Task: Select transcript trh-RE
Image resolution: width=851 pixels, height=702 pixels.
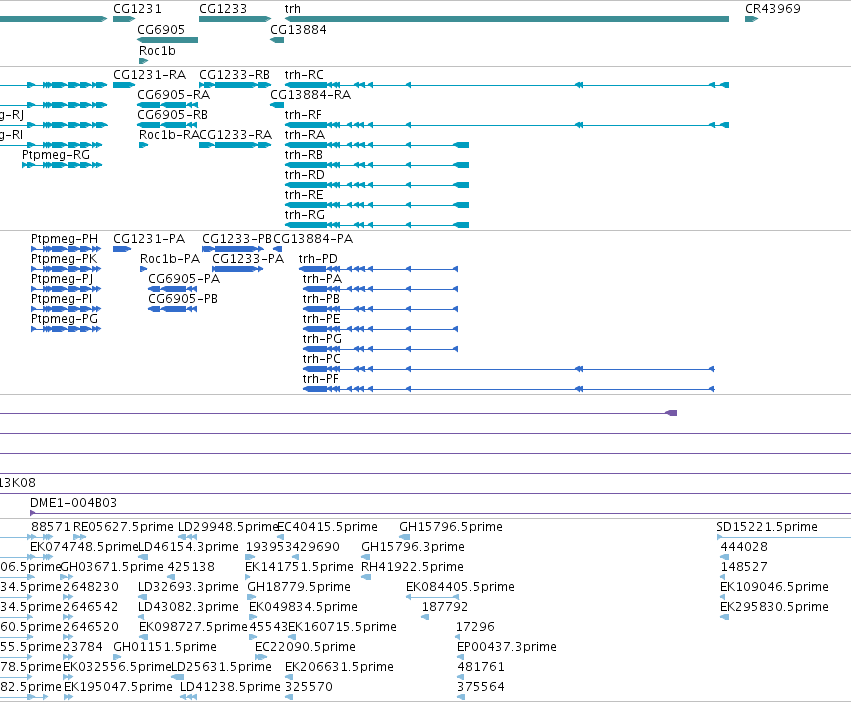Action: click(x=377, y=205)
